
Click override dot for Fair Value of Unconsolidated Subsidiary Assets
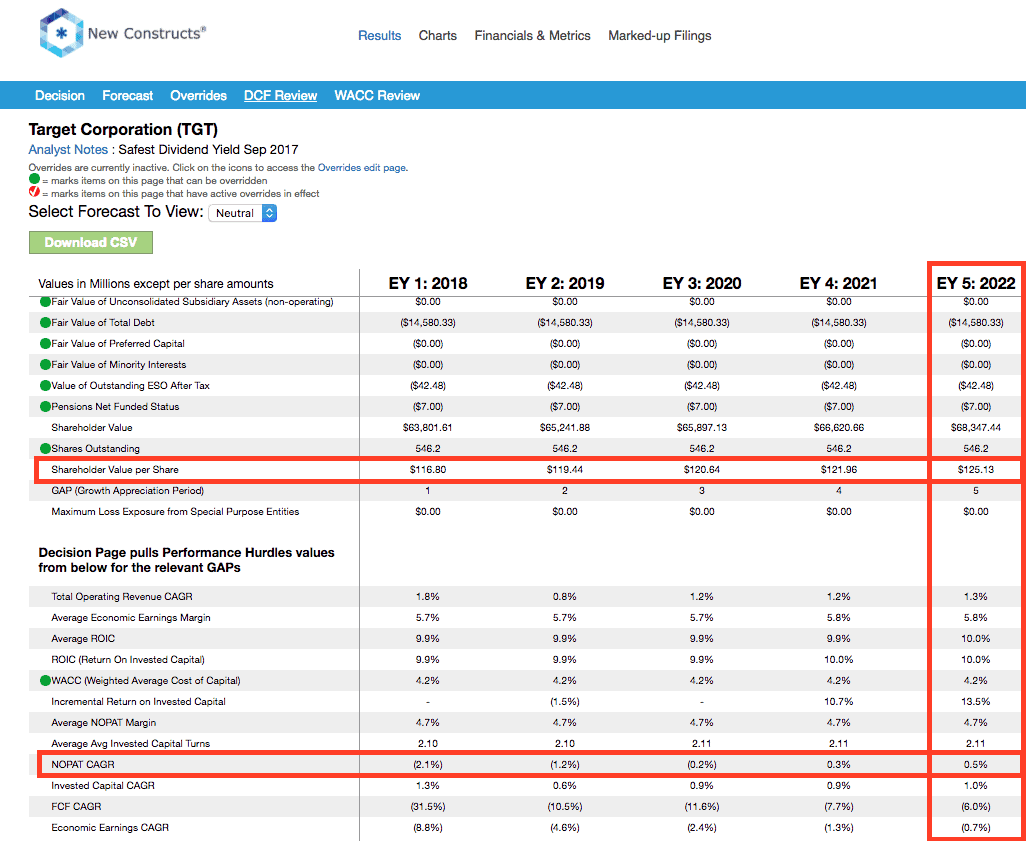click(45, 302)
